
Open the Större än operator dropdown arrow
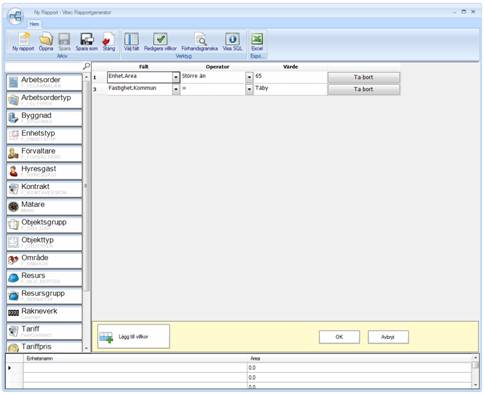pos(249,77)
